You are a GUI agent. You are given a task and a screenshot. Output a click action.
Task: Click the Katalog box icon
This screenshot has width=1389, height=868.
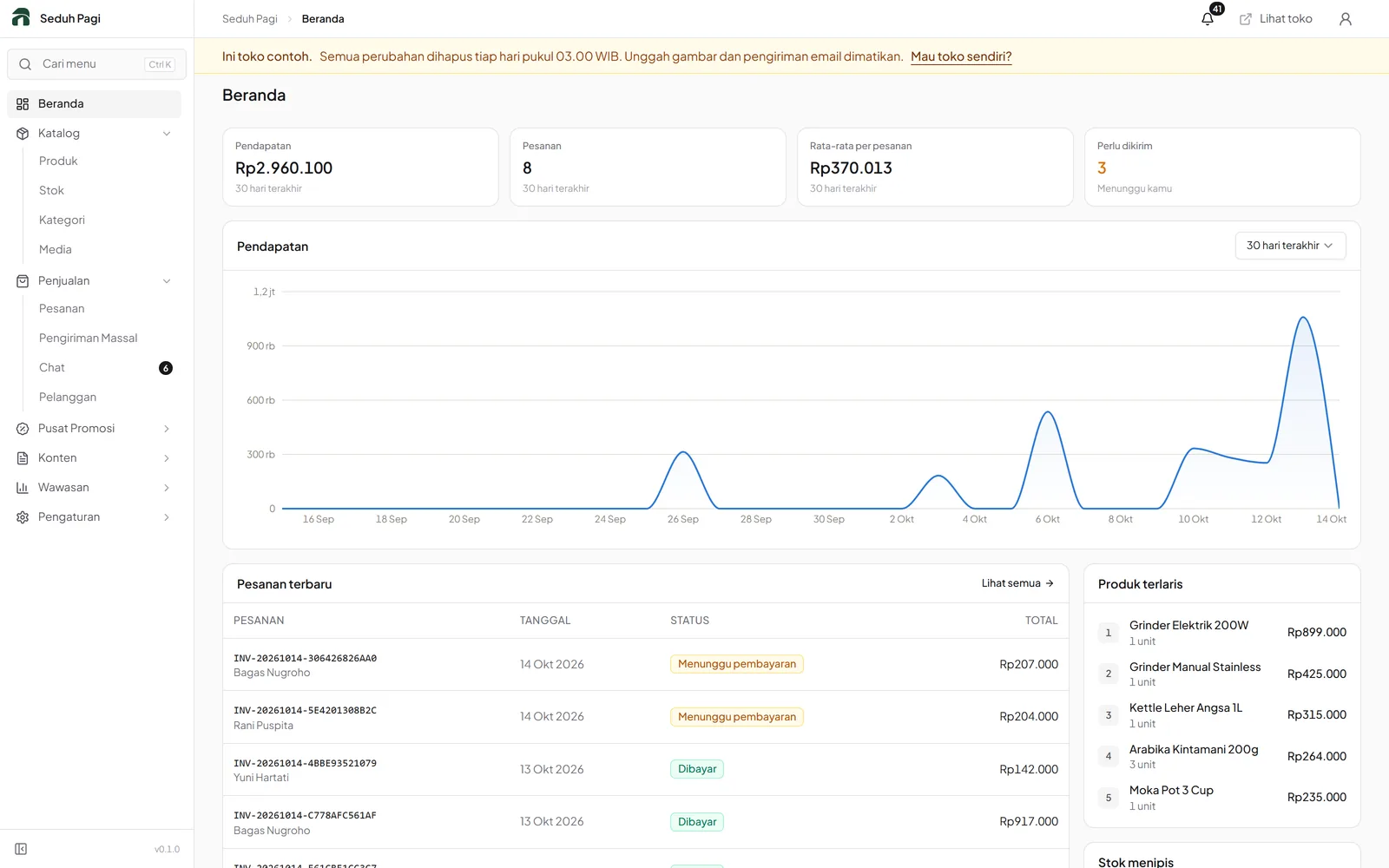click(23, 134)
